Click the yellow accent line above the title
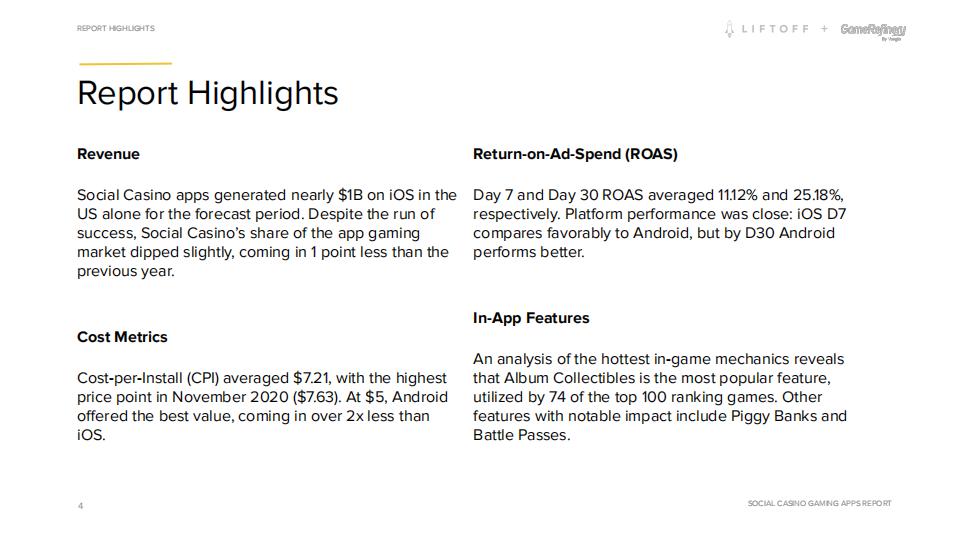 (124, 64)
